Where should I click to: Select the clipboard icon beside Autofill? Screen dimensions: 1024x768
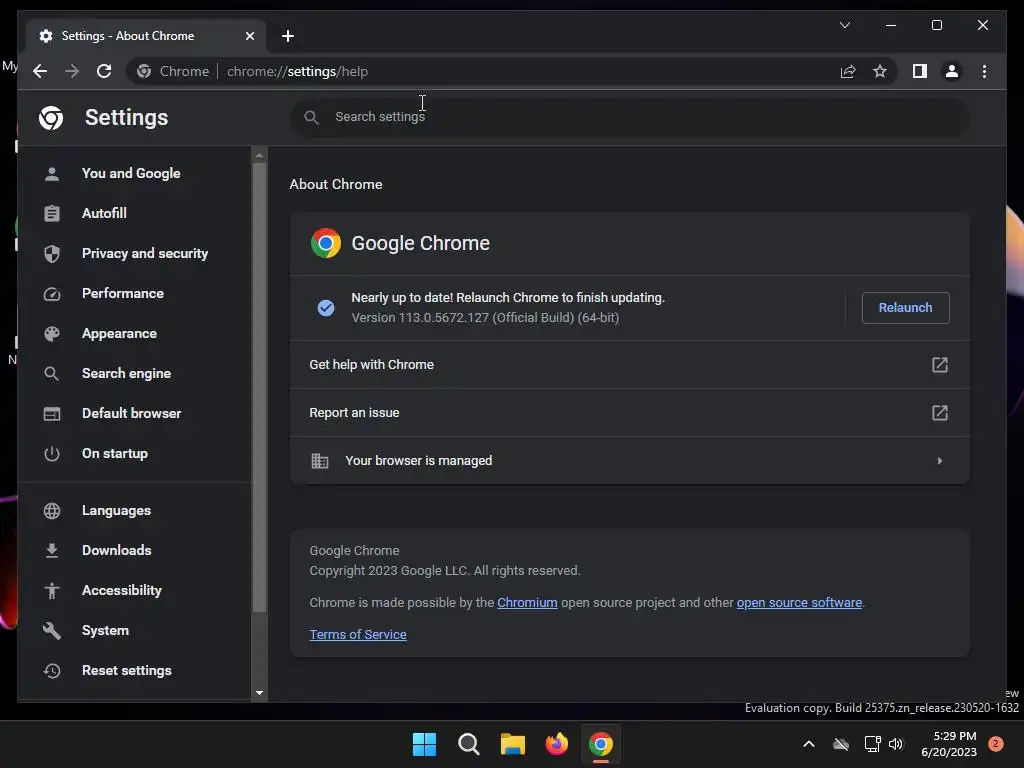point(52,214)
